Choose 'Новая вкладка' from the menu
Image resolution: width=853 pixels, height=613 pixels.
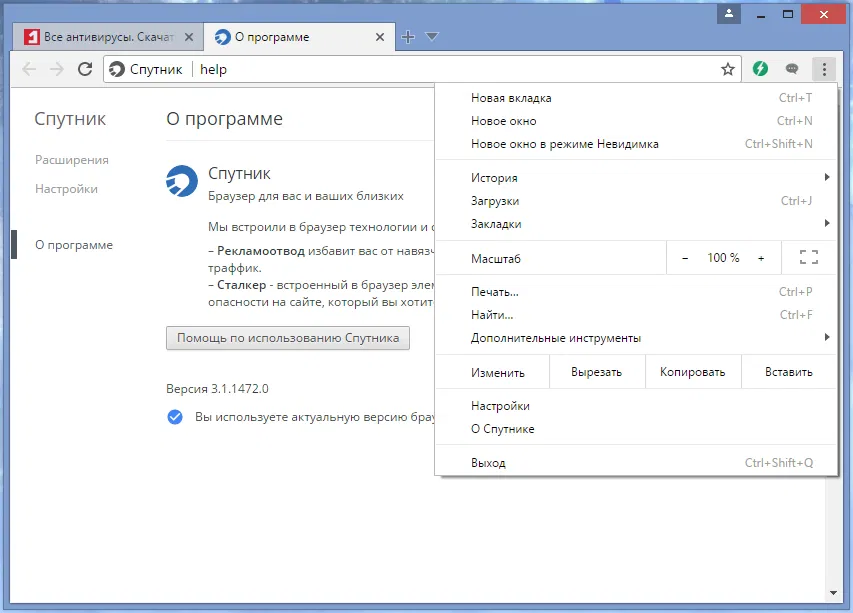pos(636,98)
